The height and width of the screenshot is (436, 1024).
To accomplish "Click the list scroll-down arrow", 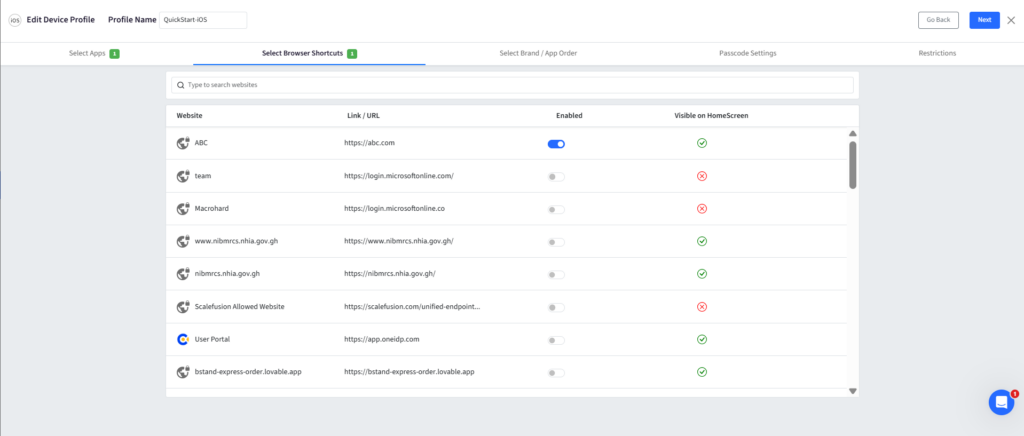I will click(852, 391).
